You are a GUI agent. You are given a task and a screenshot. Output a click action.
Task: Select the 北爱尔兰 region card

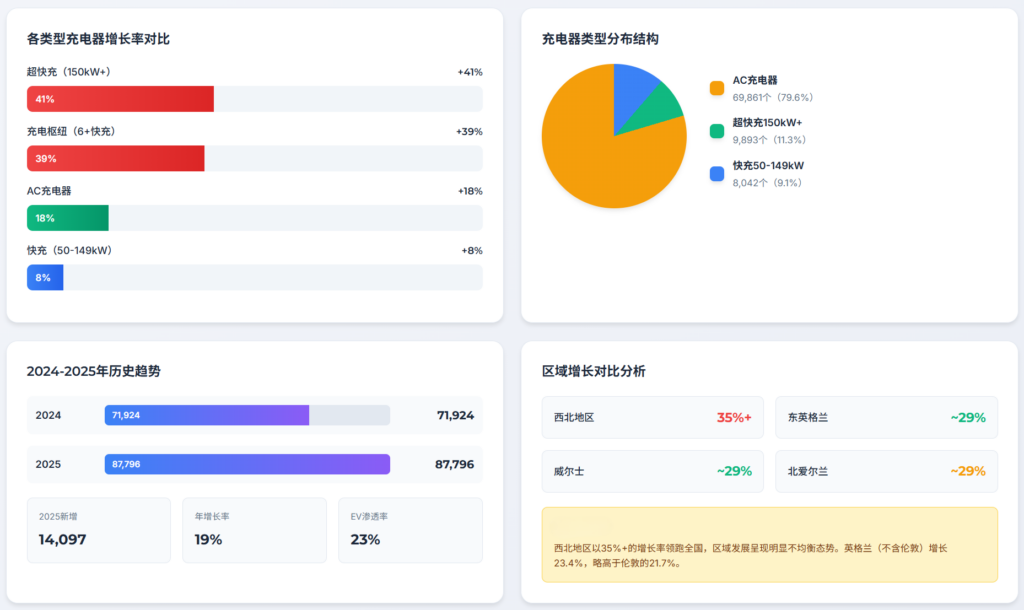[x=886, y=471]
